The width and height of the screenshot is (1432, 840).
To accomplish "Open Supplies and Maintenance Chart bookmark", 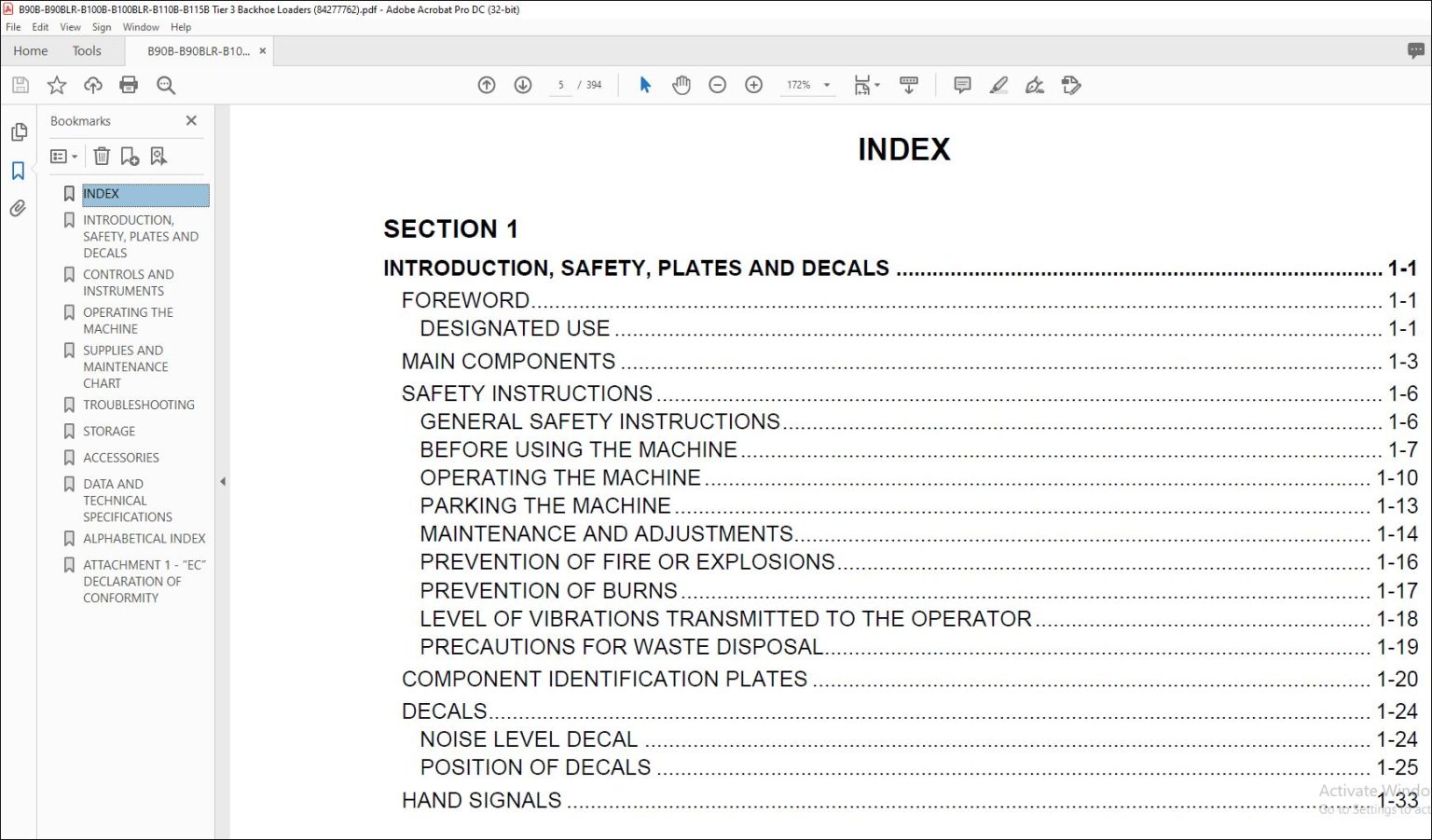I will point(125,366).
